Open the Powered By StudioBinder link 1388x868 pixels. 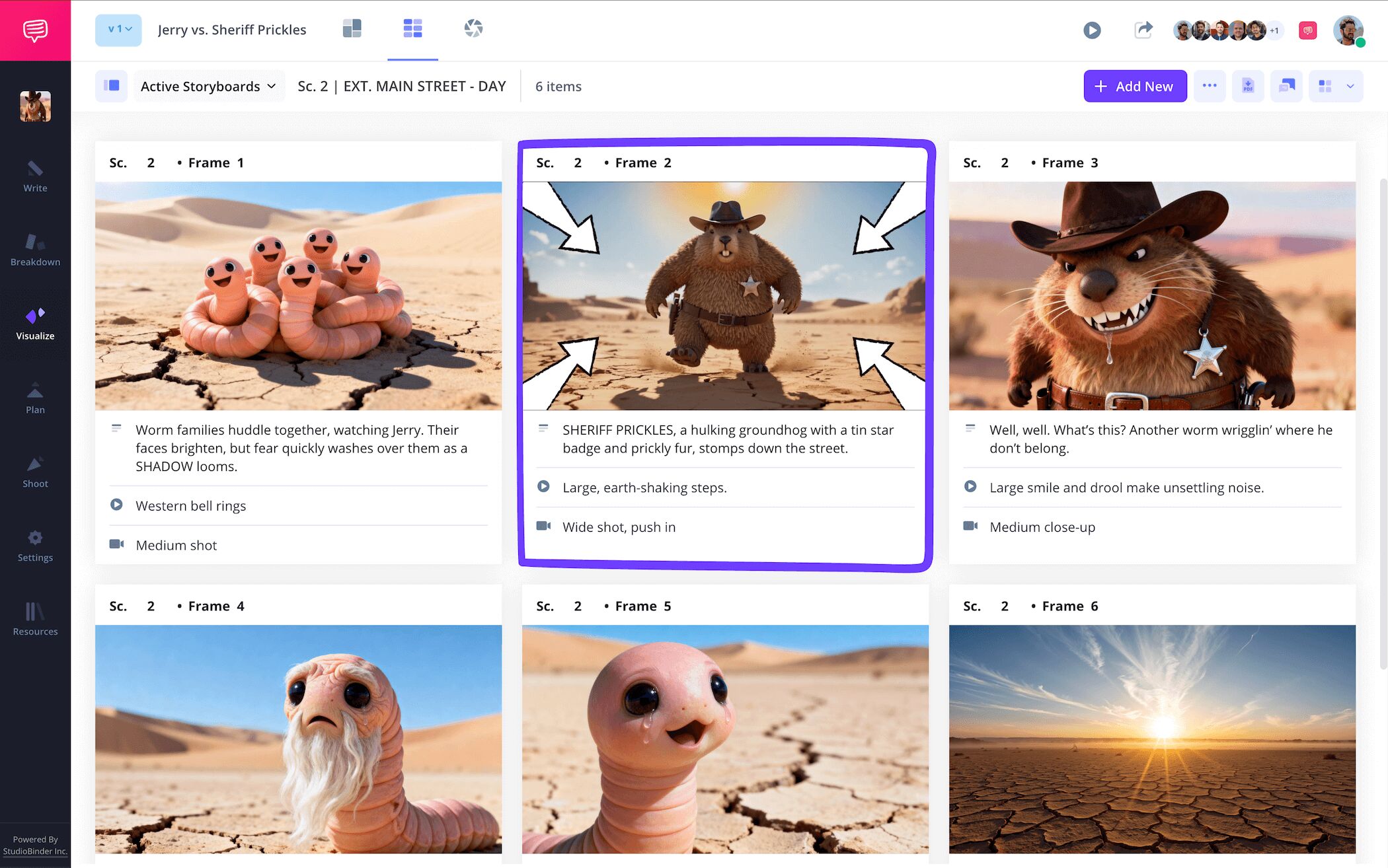(x=35, y=846)
